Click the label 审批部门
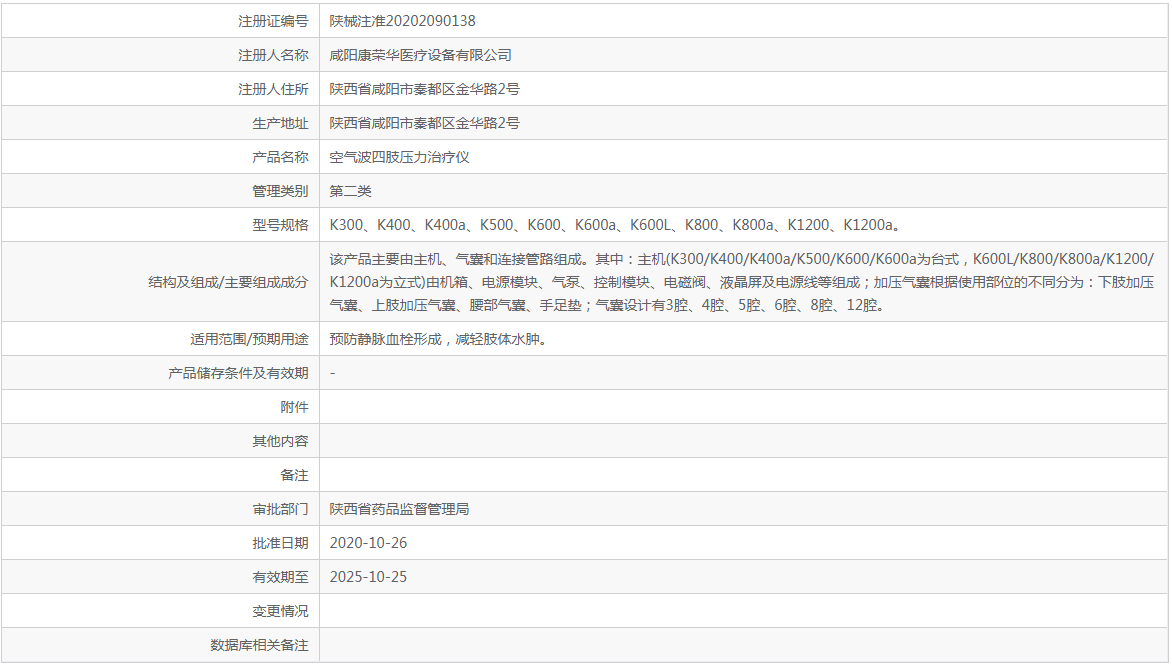 coord(280,509)
